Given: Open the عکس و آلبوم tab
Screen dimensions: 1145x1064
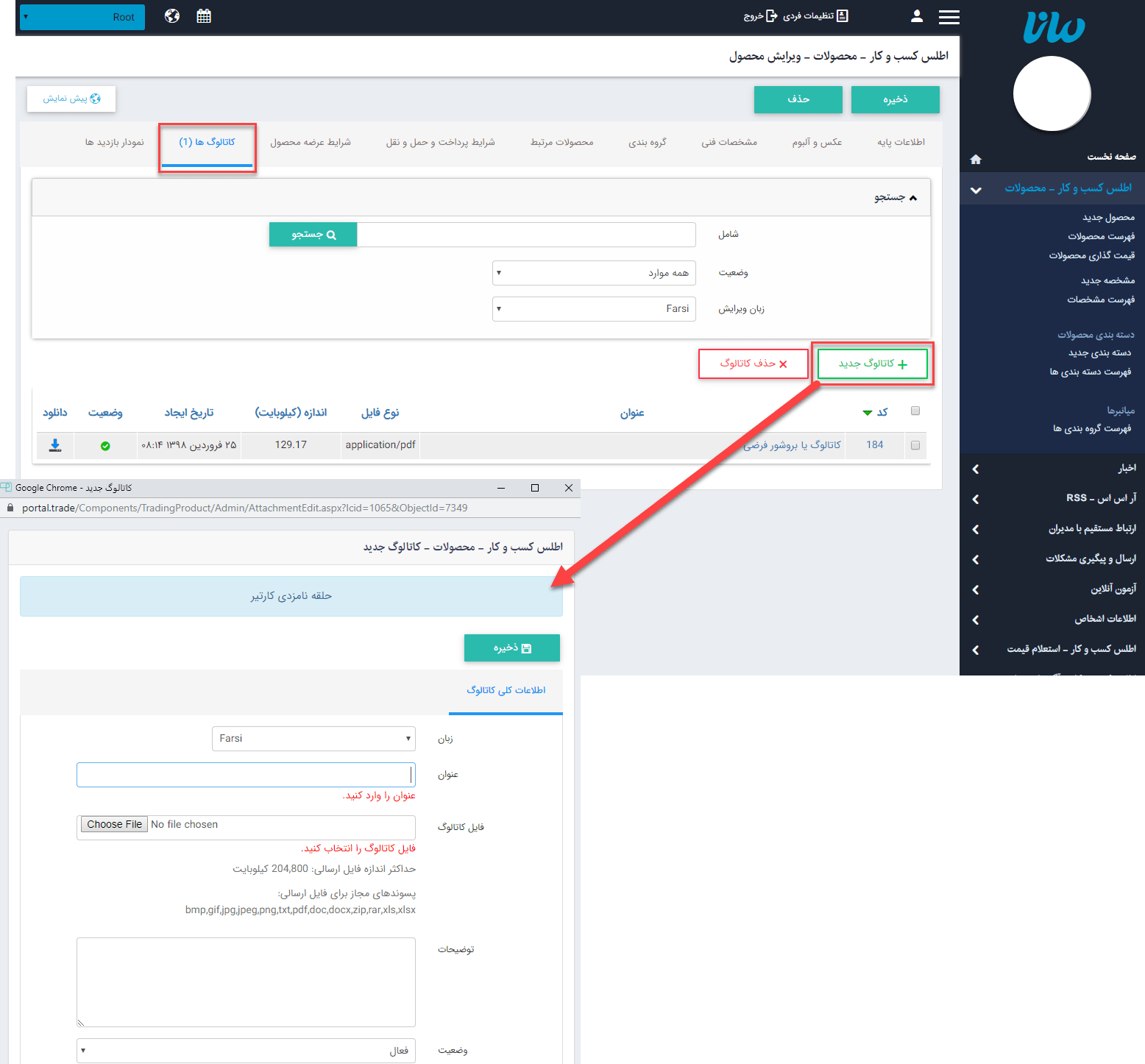Looking at the screenshot, I should 817,143.
